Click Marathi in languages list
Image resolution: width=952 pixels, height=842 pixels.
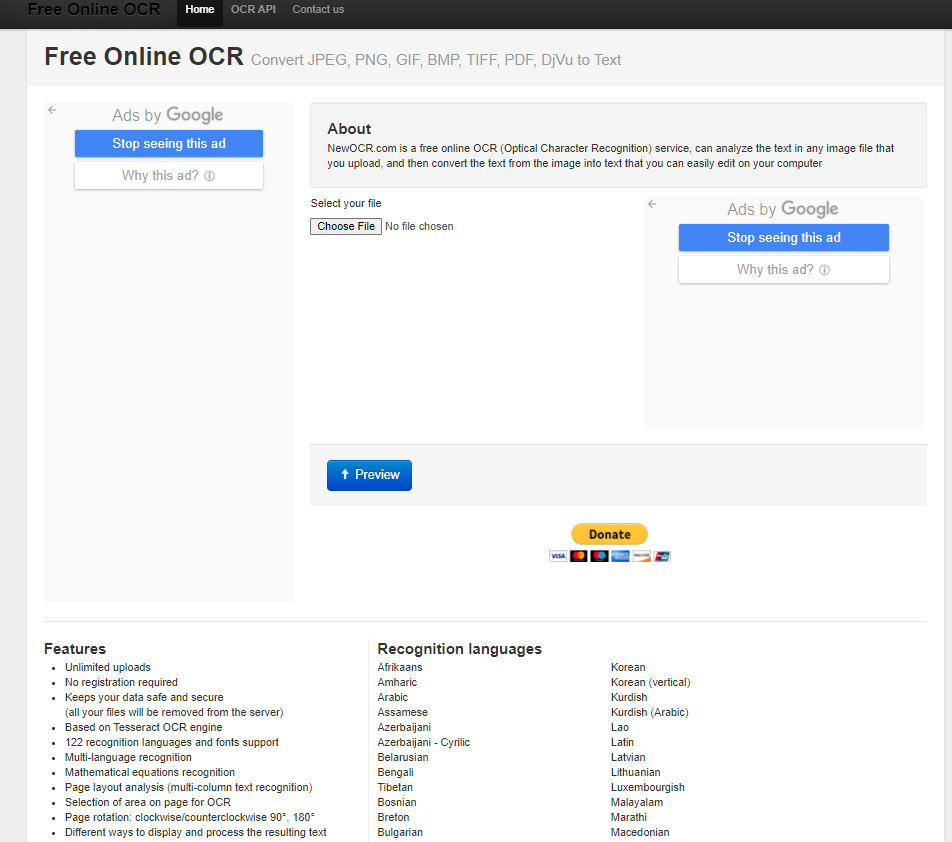pyautogui.click(x=629, y=817)
